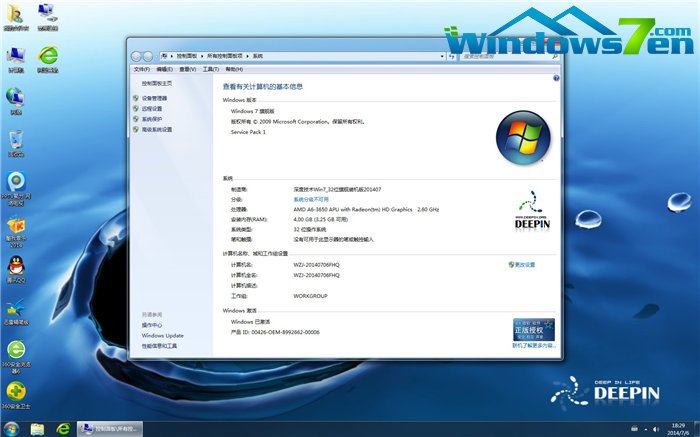The image size is (700, 437).
Task: Launch the Xunlei hummingbird desktop shortcut
Action: [x=16, y=311]
